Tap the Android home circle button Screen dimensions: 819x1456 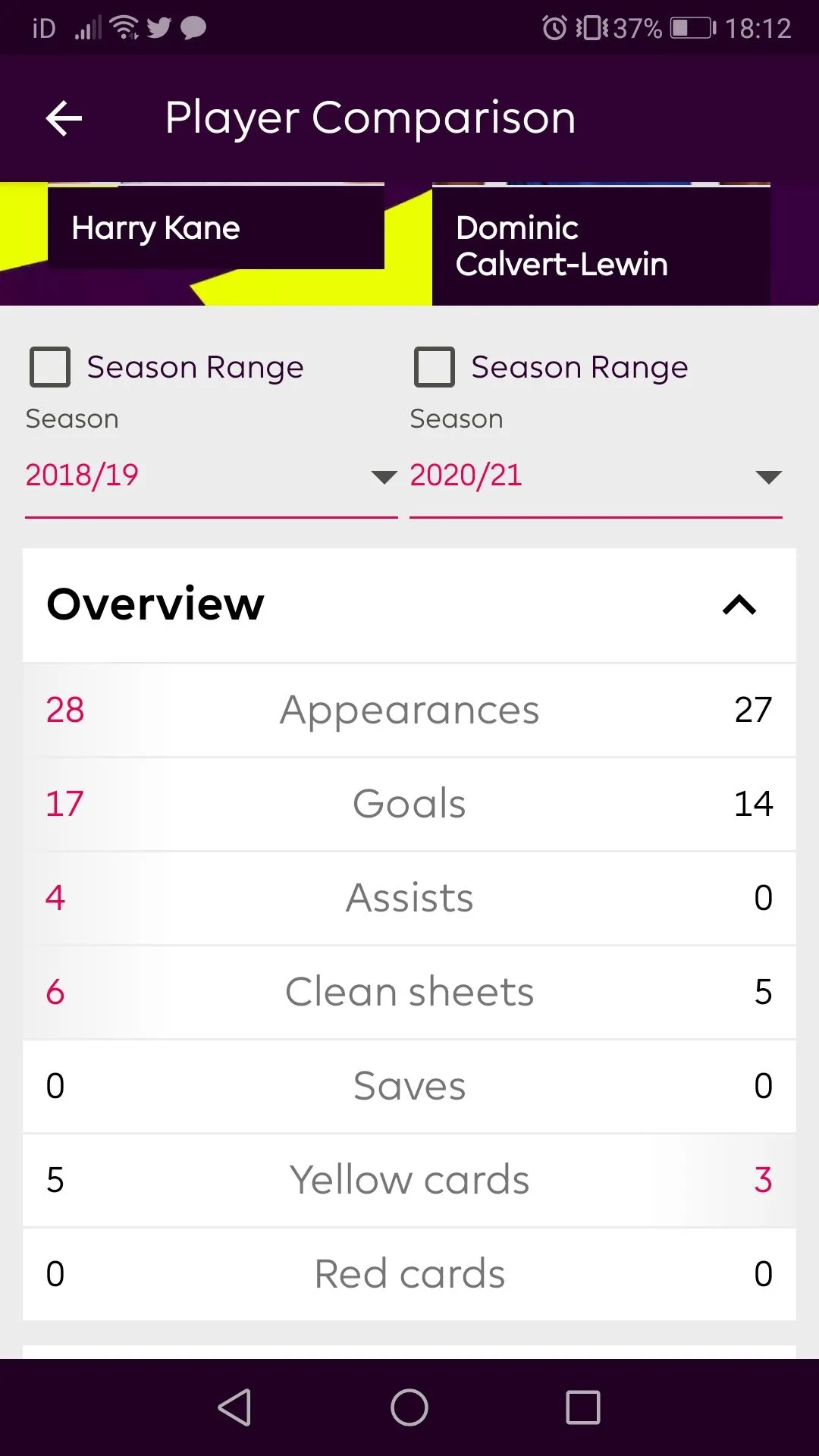click(x=409, y=1407)
